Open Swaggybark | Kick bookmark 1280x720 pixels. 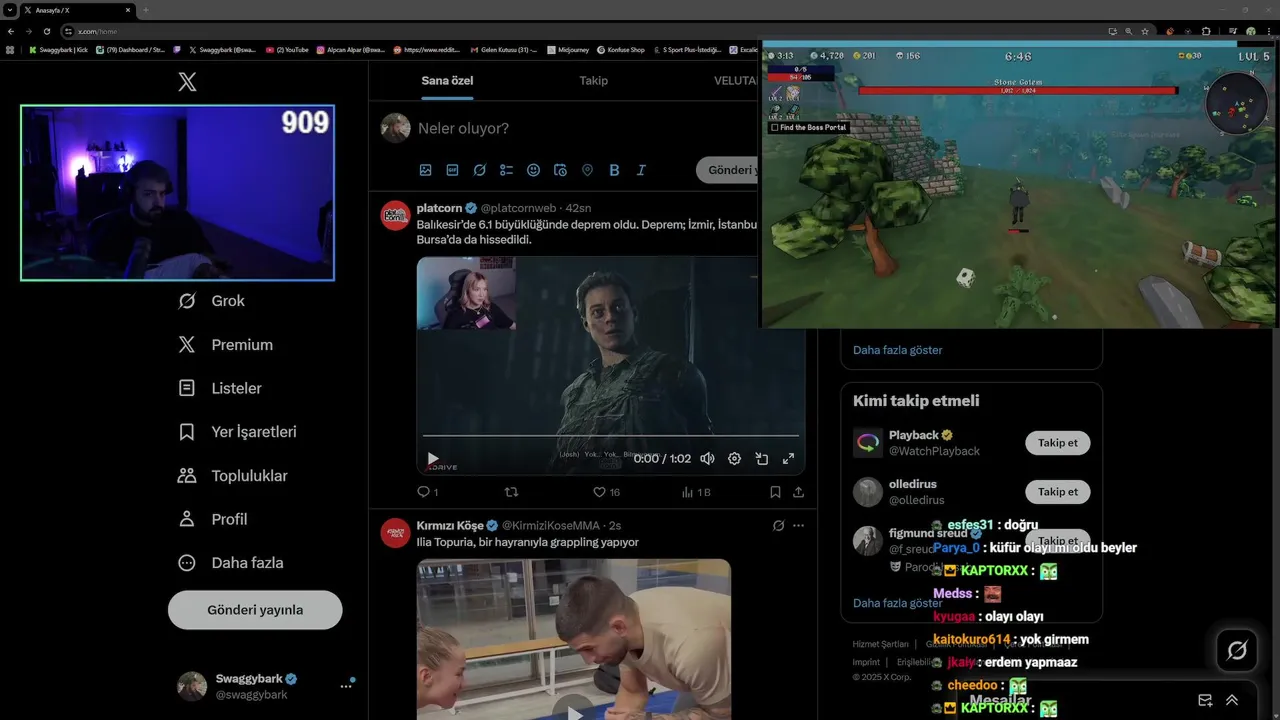click(x=58, y=49)
